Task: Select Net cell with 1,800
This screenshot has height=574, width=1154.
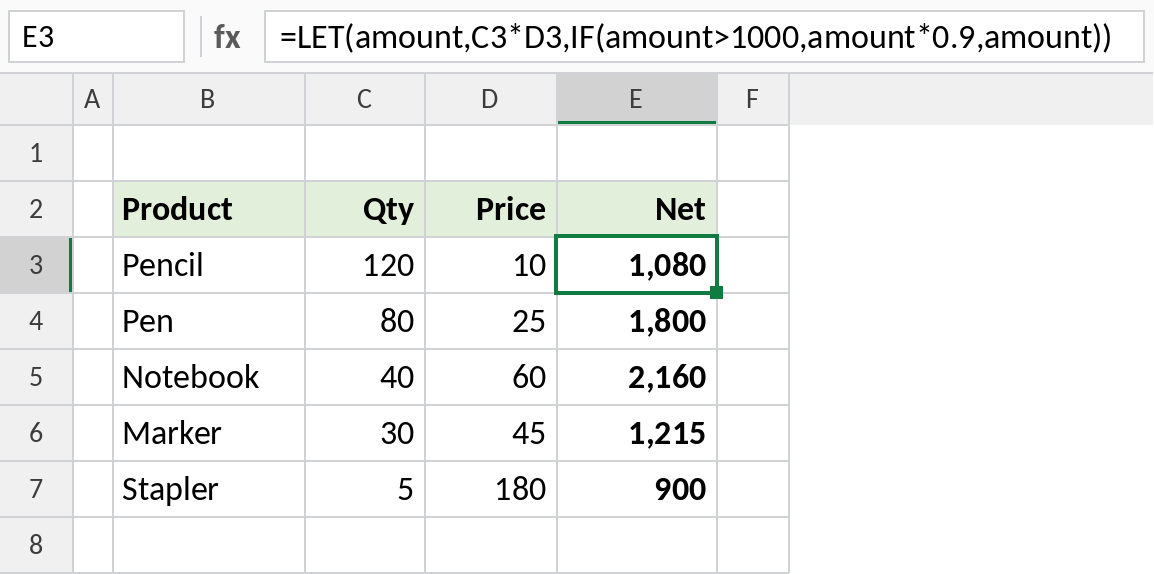Action: (637, 321)
